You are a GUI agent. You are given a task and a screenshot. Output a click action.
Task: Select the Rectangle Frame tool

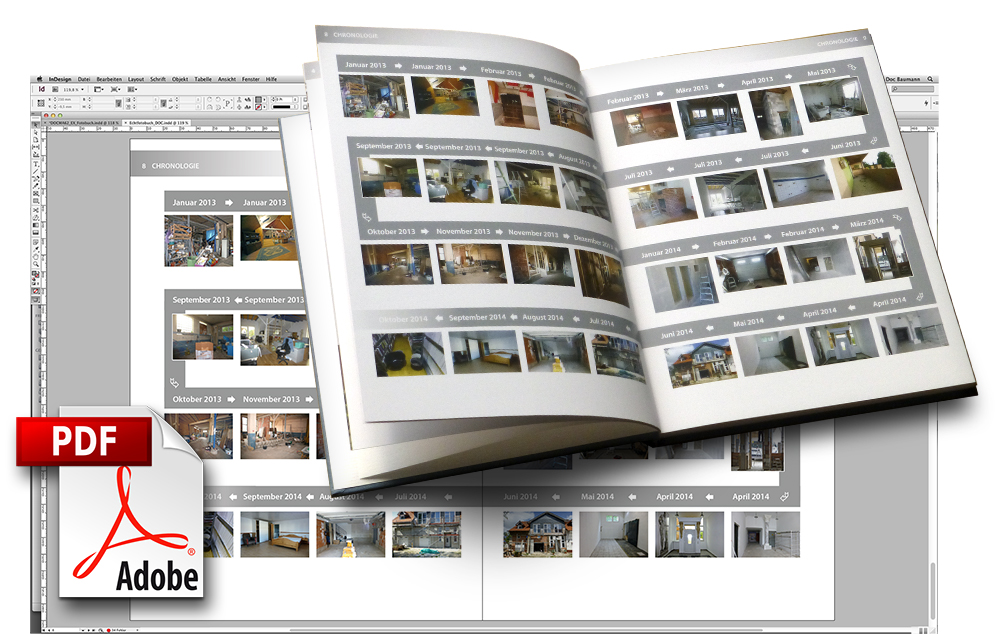[36, 193]
